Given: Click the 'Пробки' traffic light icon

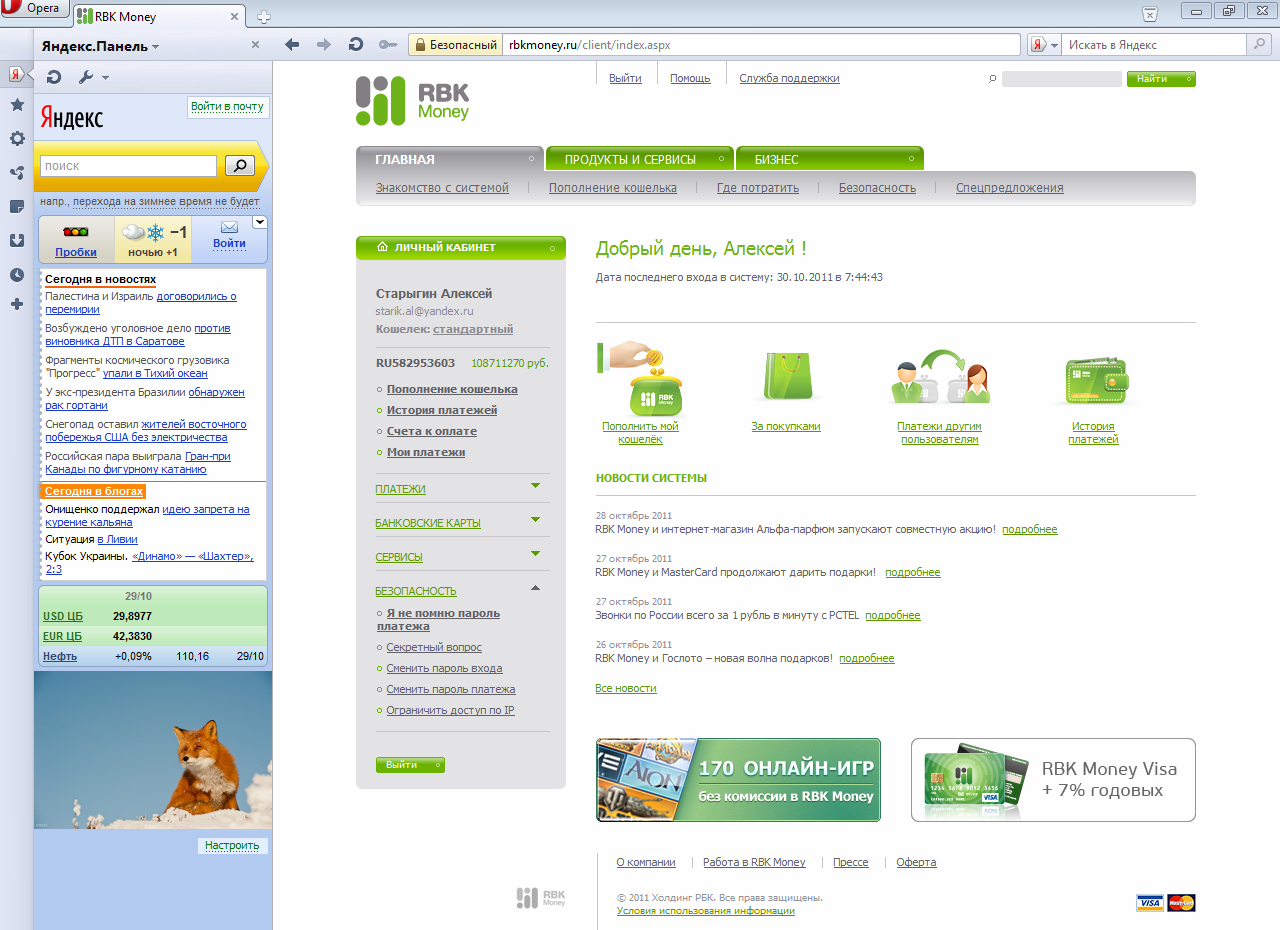Looking at the screenshot, I should (x=76, y=233).
